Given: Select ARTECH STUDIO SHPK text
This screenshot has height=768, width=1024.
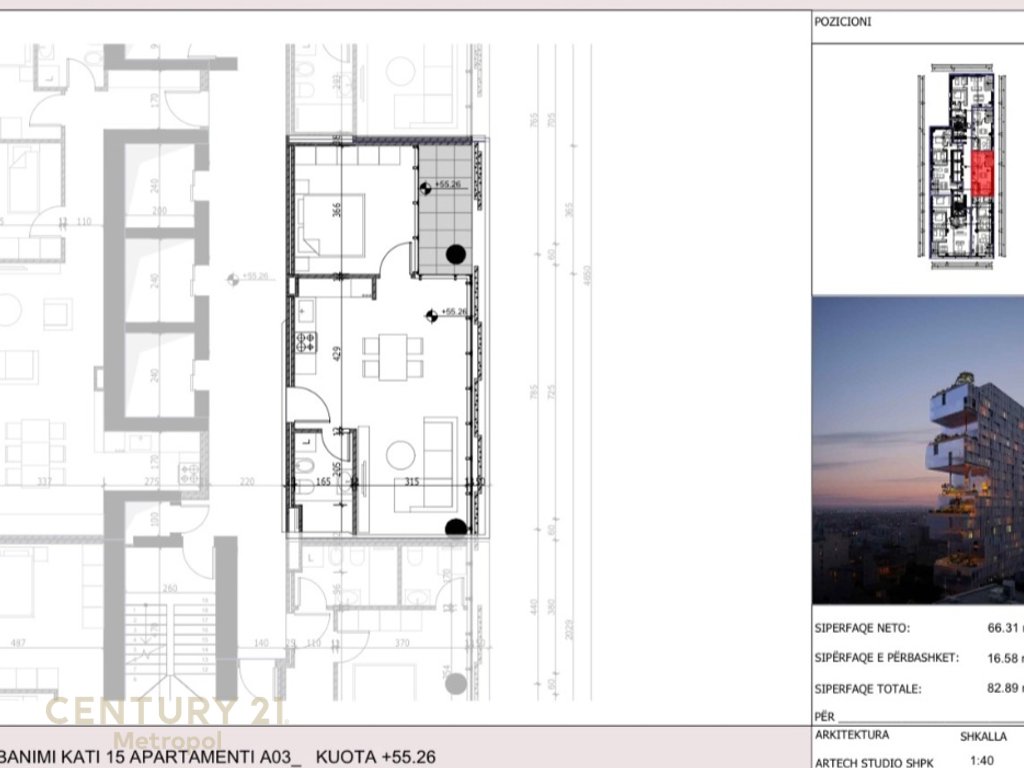Looking at the screenshot, I should pyautogui.click(x=874, y=762).
